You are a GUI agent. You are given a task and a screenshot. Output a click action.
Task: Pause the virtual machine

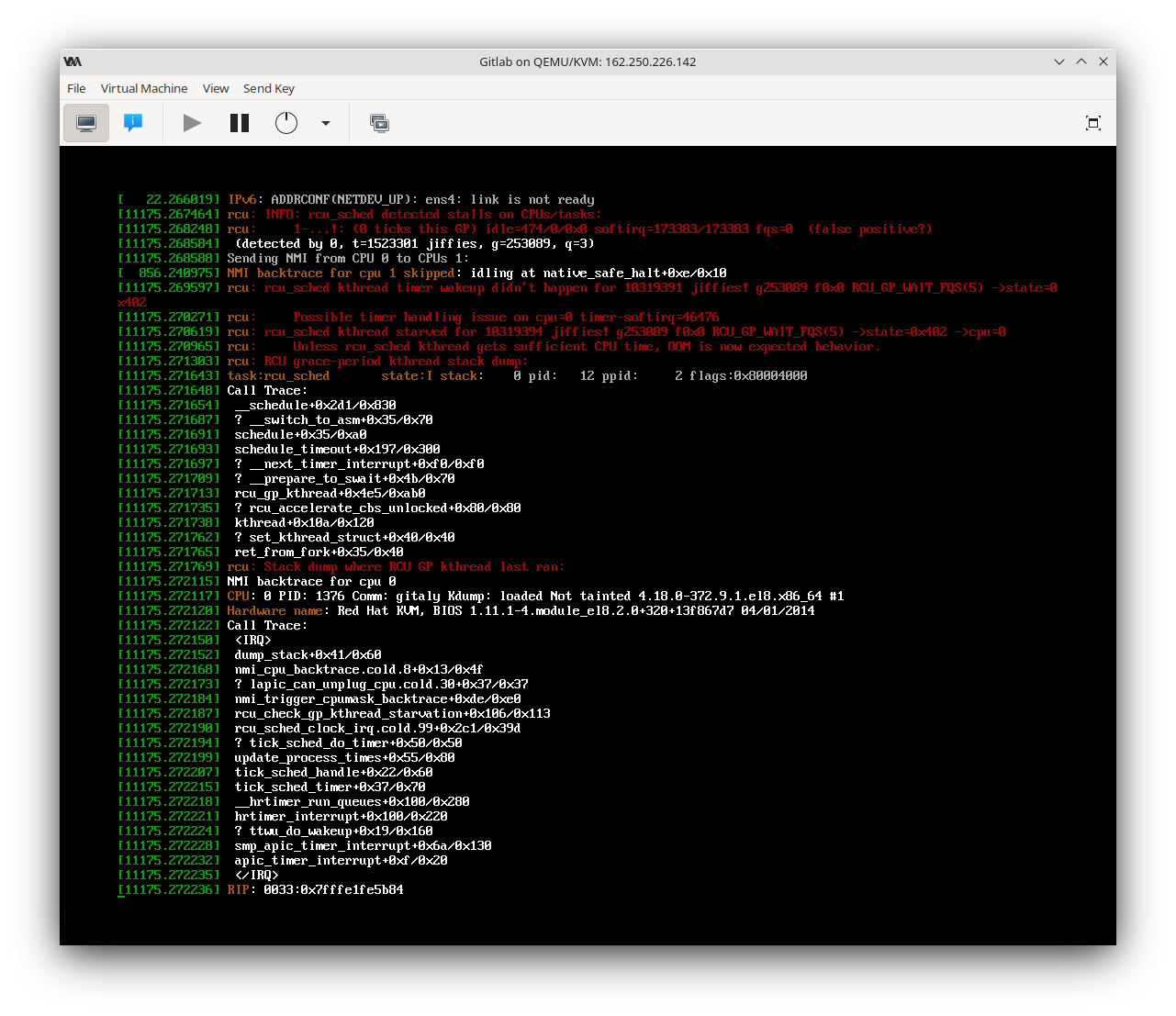pos(240,123)
